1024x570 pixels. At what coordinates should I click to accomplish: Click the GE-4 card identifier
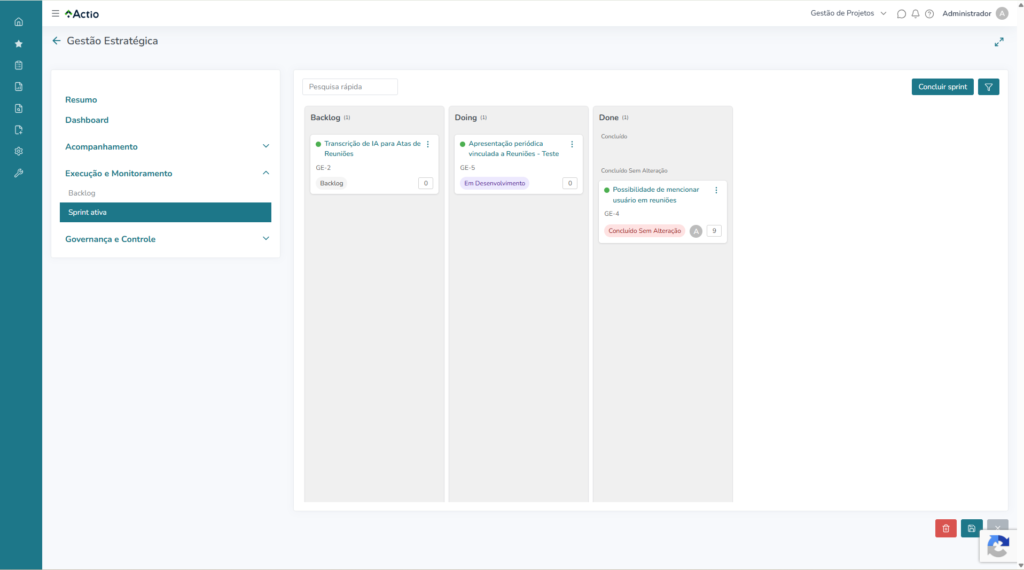(612, 214)
